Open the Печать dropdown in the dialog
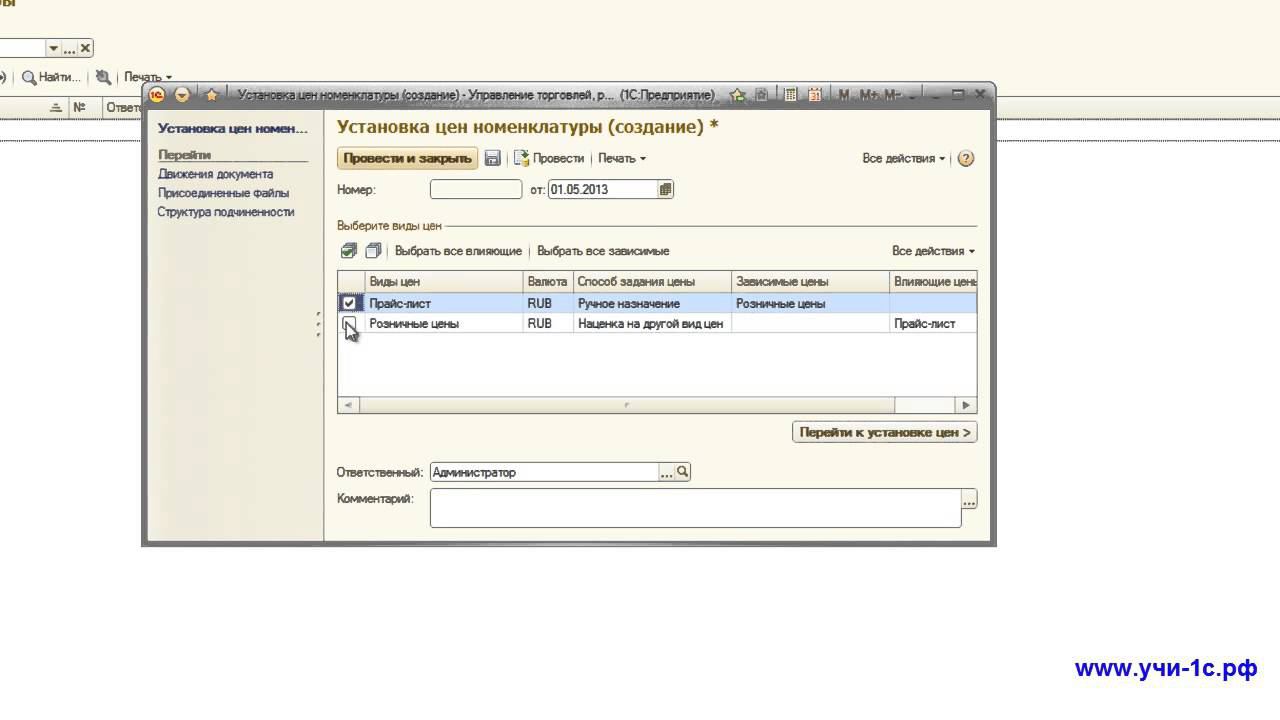Viewport: 1280px width, 720px height. coord(622,158)
